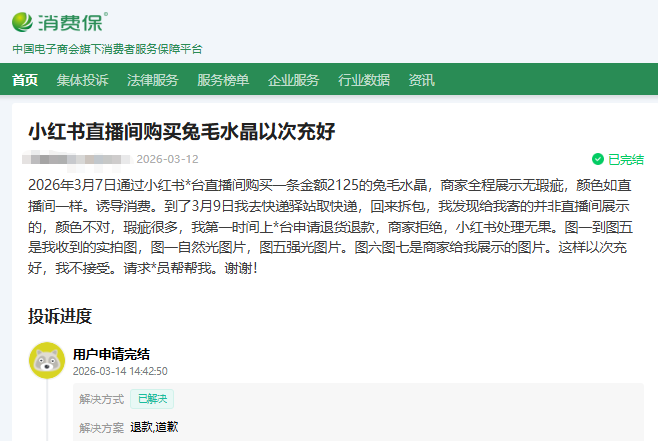The width and height of the screenshot is (658, 441).
Task: Click the 用户申请完结 progress entry title
Action: pos(111,353)
